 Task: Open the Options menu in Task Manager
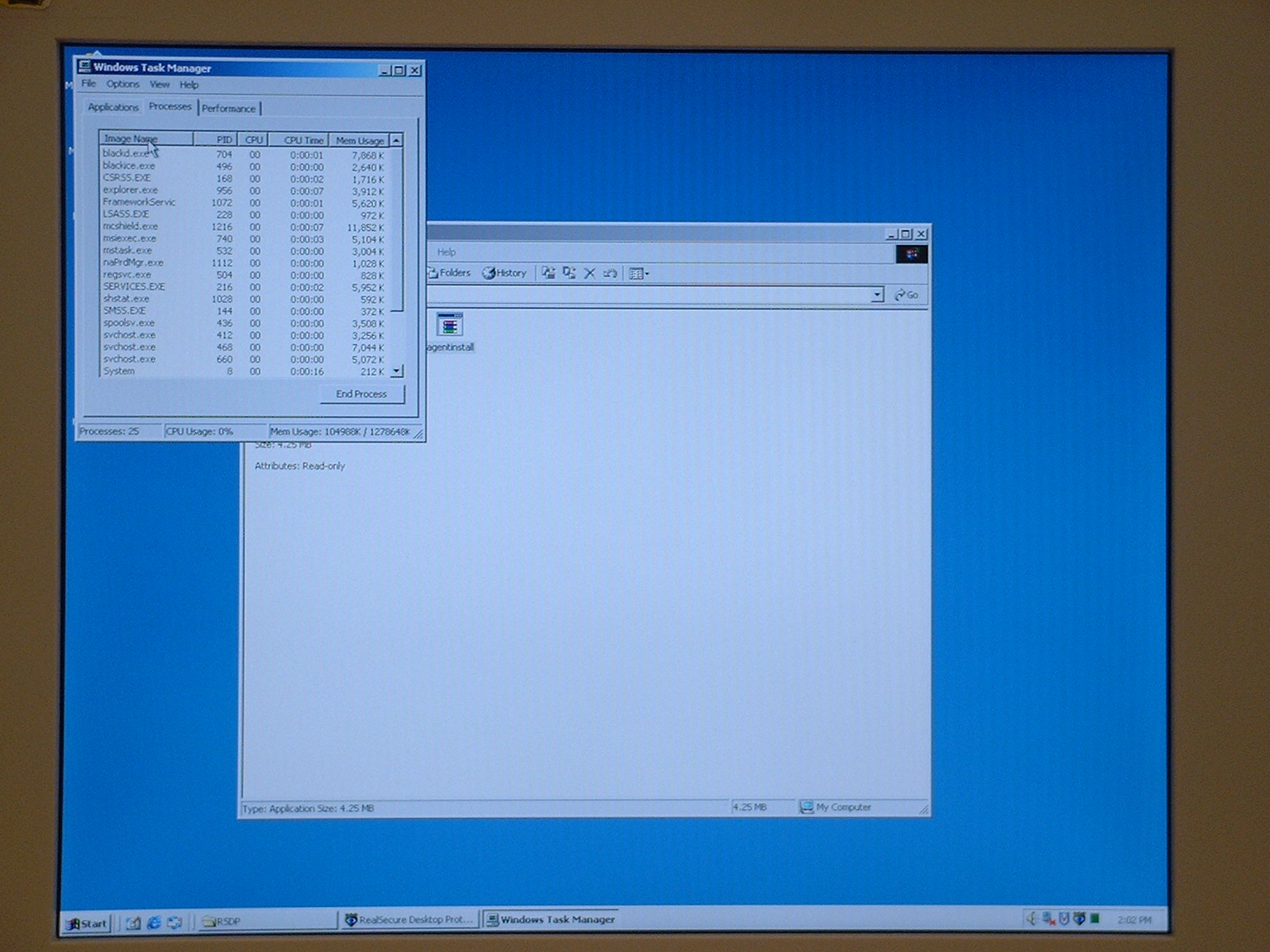[122, 84]
